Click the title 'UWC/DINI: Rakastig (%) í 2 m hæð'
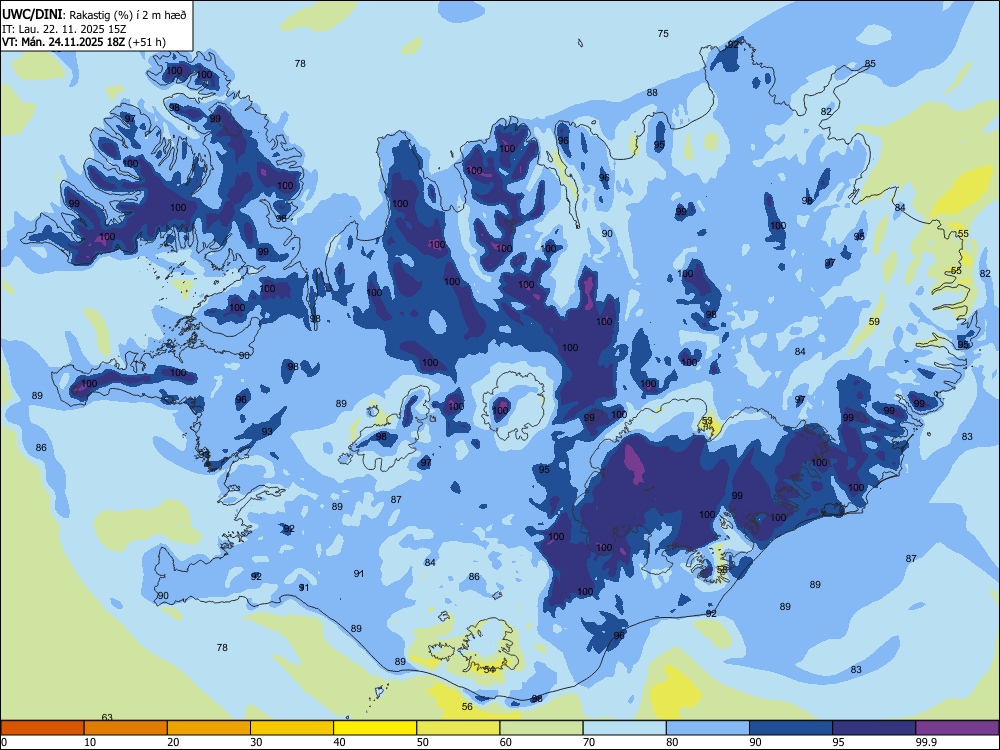 (94, 15)
